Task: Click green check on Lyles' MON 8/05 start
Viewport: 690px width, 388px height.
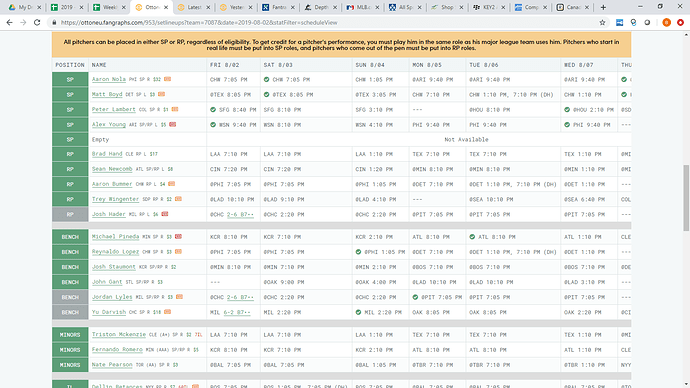Action: click(x=415, y=297)
